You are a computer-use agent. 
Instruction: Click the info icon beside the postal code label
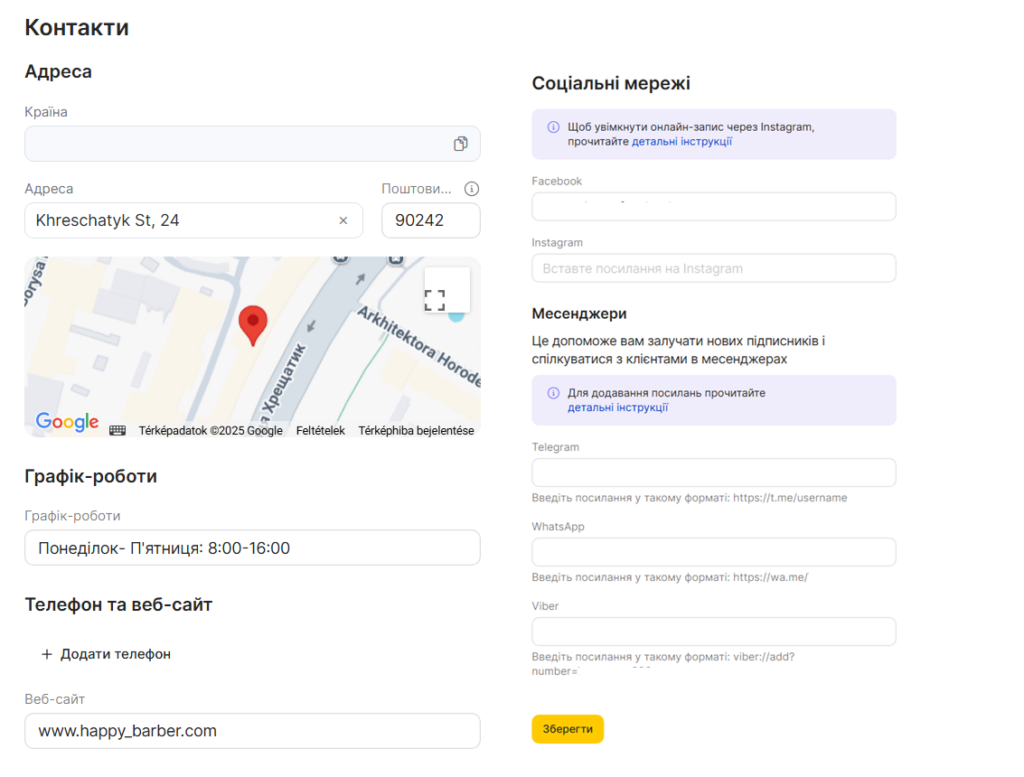click(x=472, y=189)
